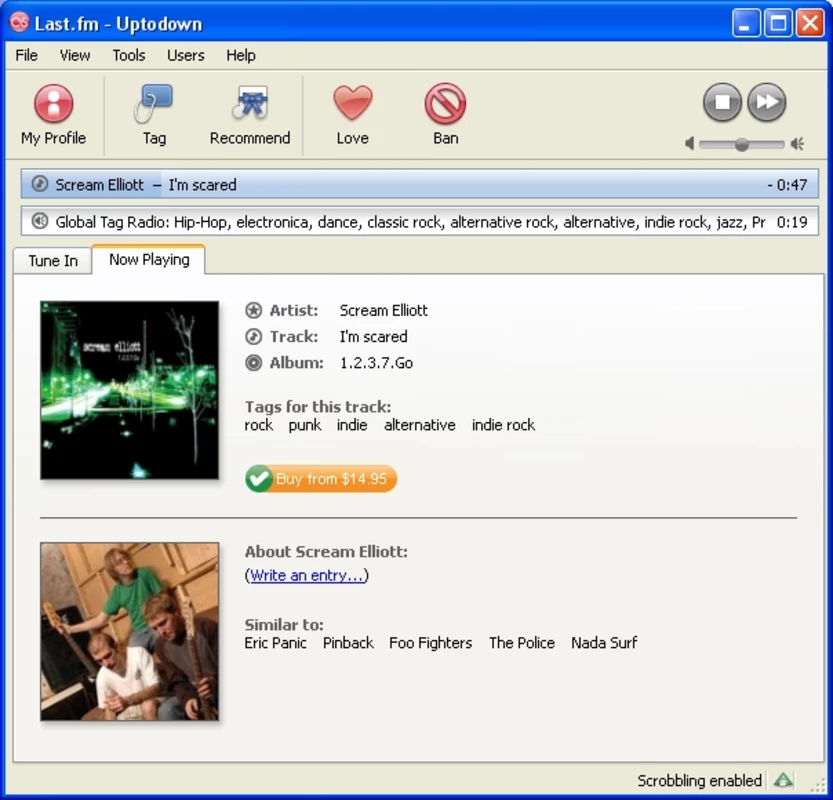Ban this track

click(445, 115)
